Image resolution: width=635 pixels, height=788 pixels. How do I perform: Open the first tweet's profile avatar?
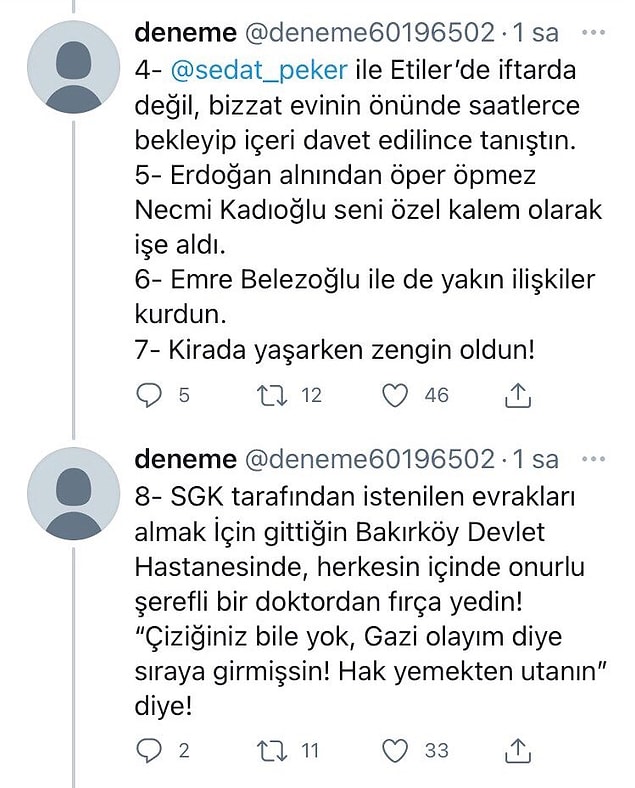(73, 66)
